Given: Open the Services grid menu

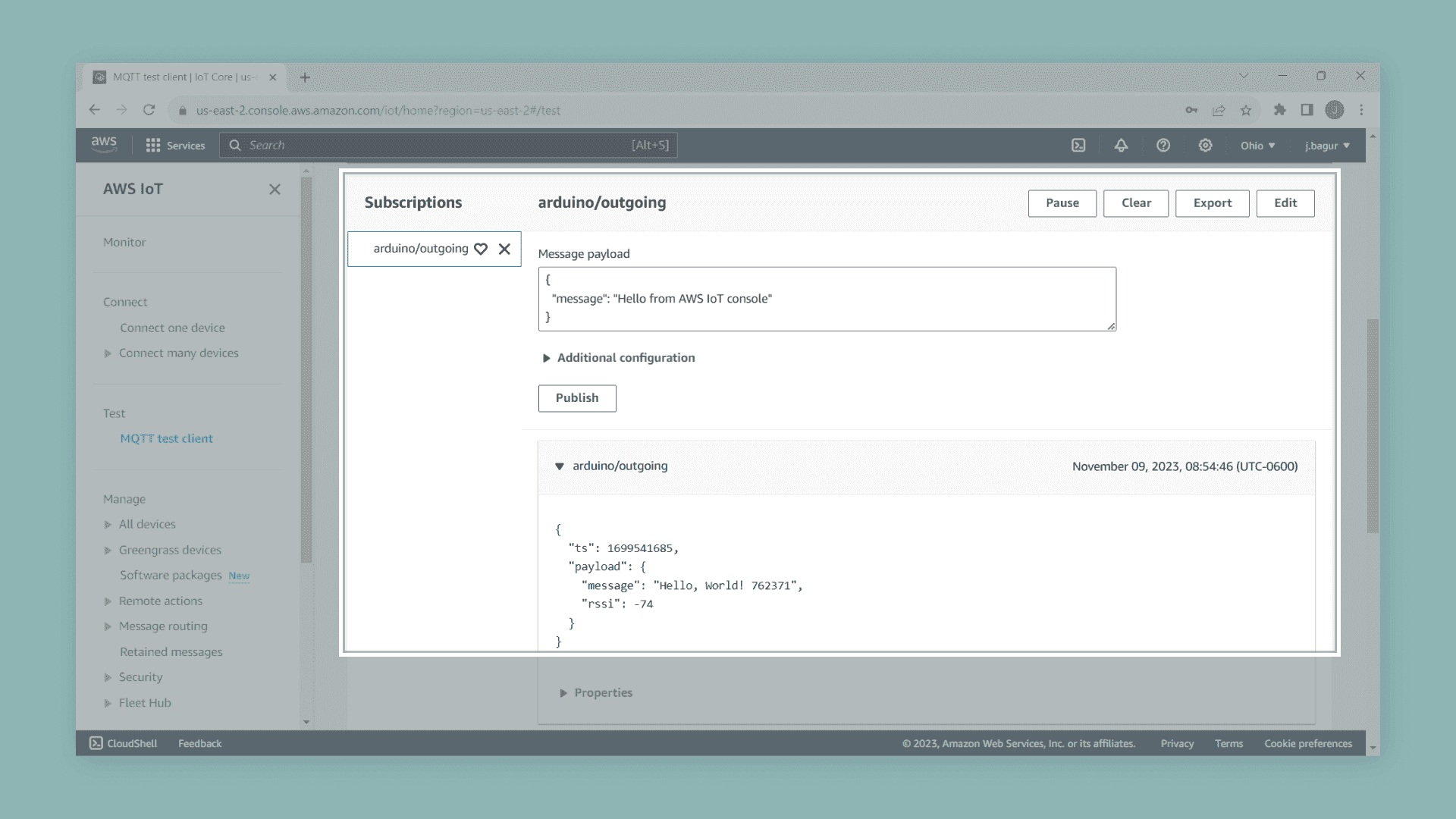Looking at the screenshot, I should point(175,146).
